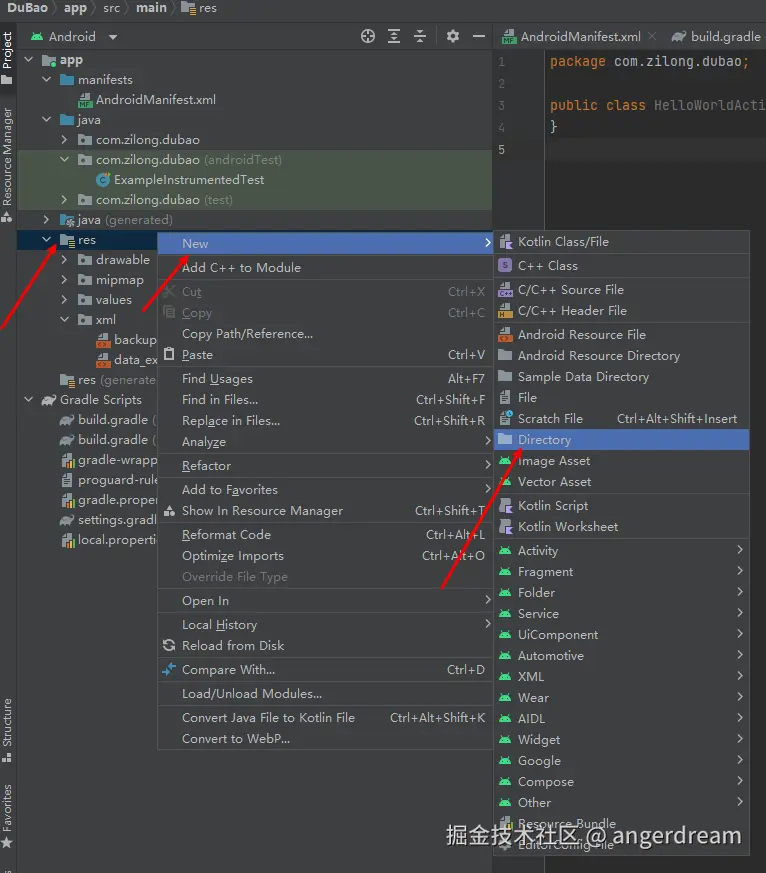Screen dimensions: 766x873
Task: Select Android Resource Directory
Action: [x=621, y=356]
